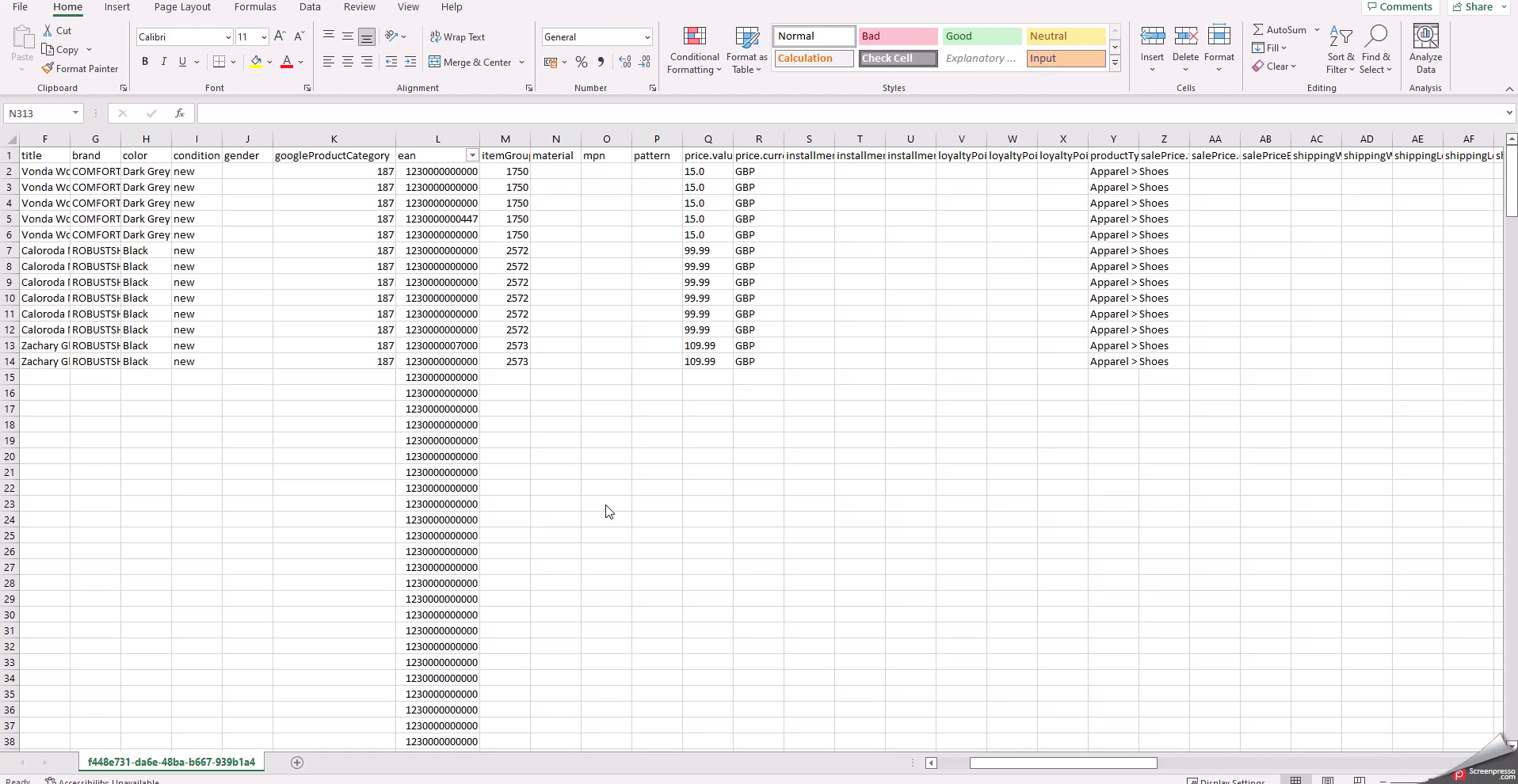Click the Analyze Data icon

pos(1425,49)
